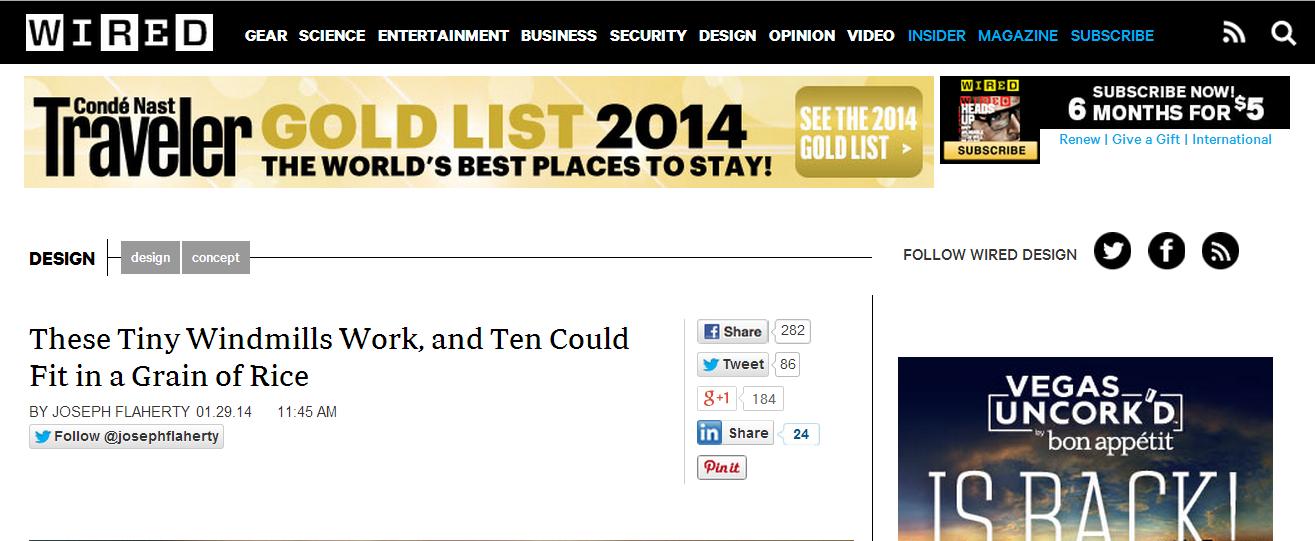This screenshot has height=541, width=1315.
Task: Click the WIRED logo
Action: point(119,33)
